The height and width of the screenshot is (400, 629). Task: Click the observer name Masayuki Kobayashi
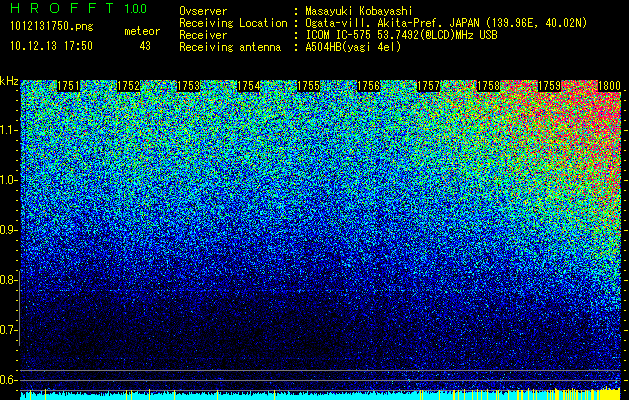pos(359,11)
